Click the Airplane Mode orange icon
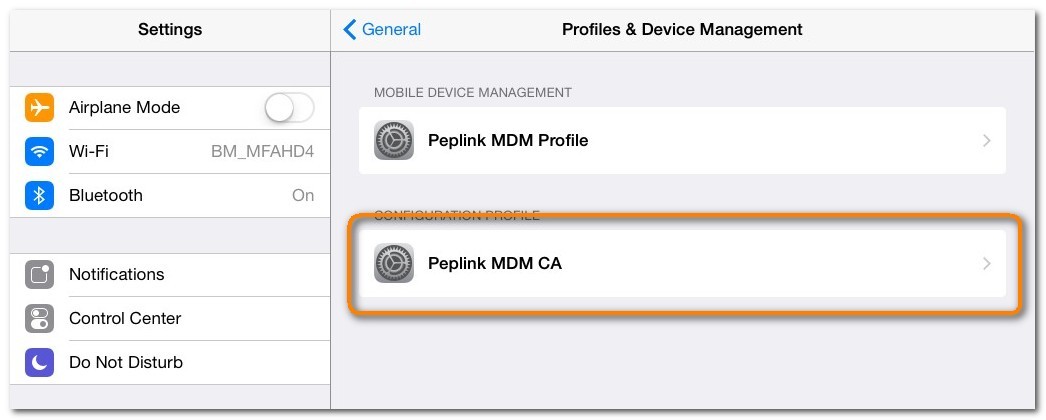The width and height of the screenshot is (1046, 420). [x=39, y=107]
